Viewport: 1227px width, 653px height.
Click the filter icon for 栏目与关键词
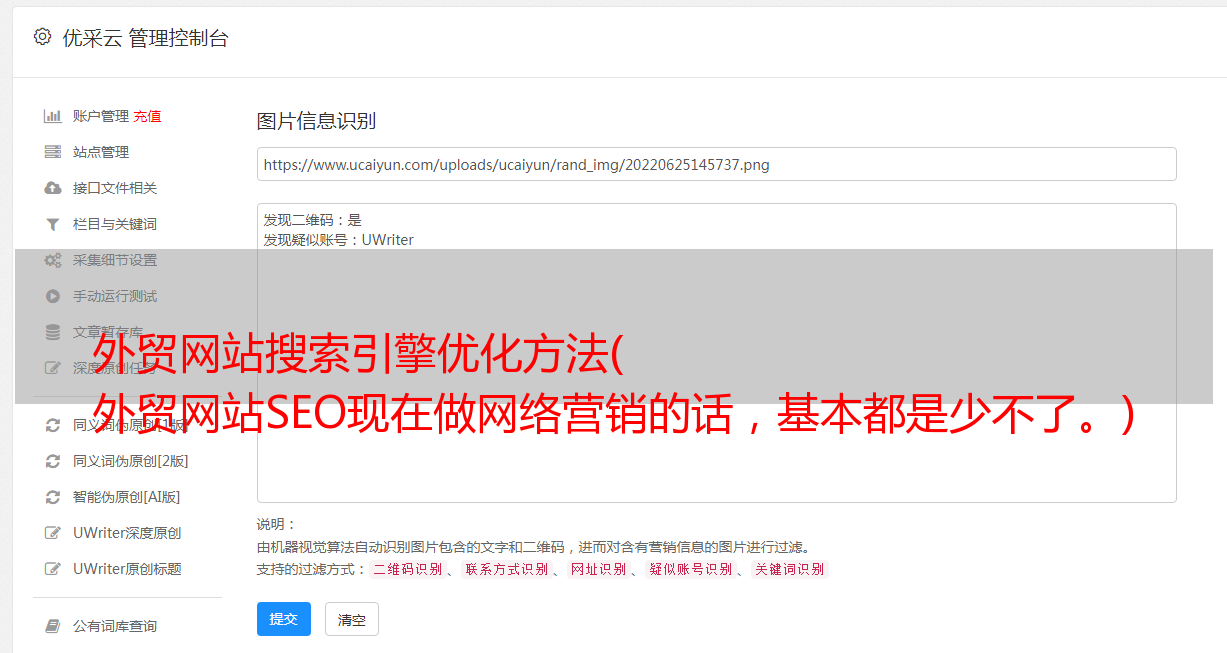53,224
